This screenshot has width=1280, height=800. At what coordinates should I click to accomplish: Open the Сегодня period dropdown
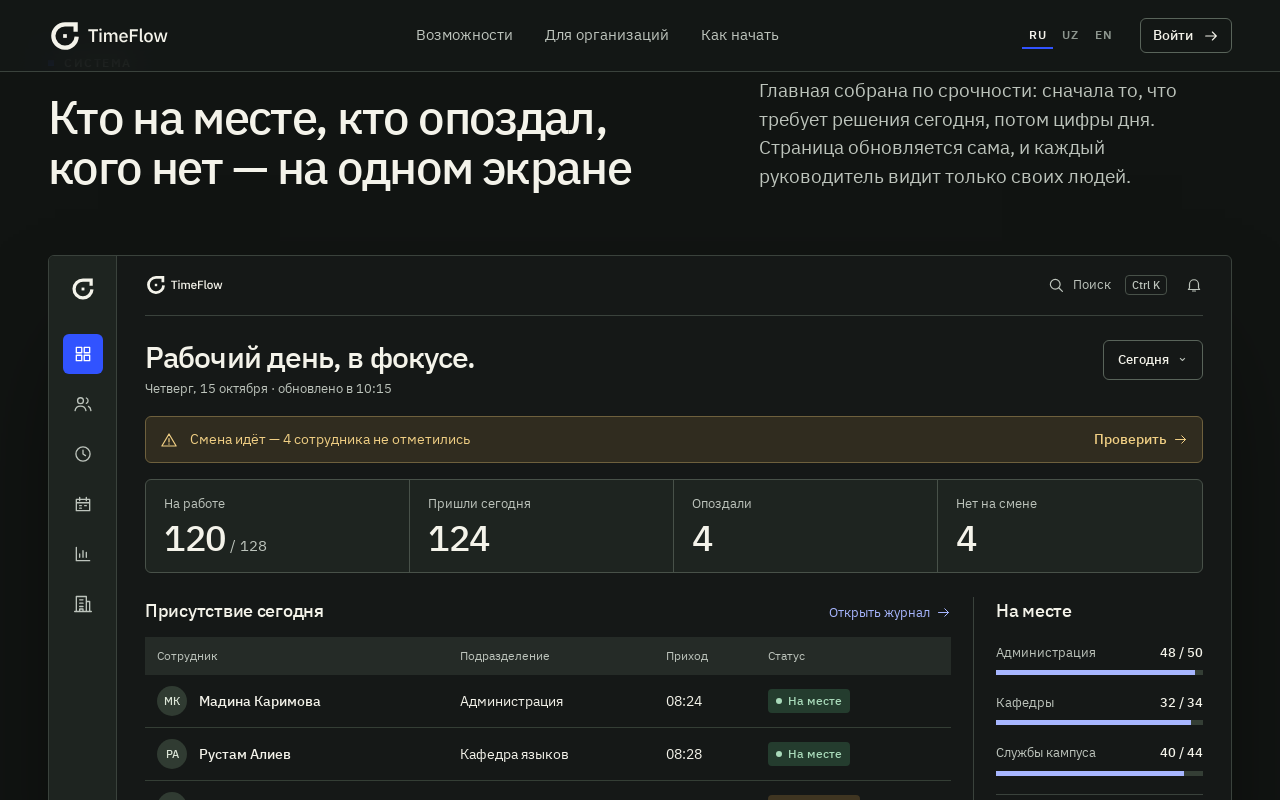point(1153,360)
